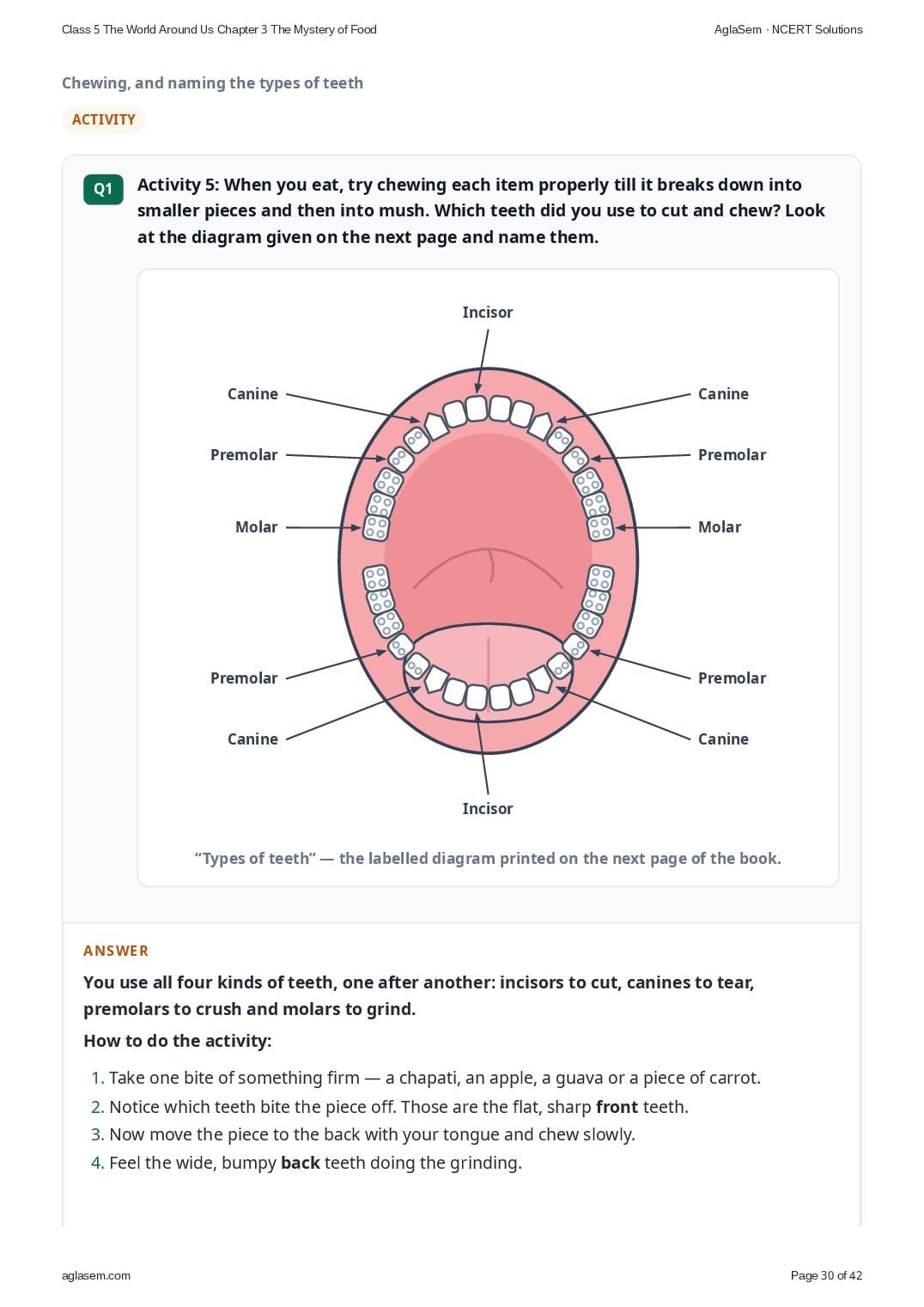The image size is (924, 1307).
Task: Click the orange ACTIVITY tag
Action: pos(104,119)
